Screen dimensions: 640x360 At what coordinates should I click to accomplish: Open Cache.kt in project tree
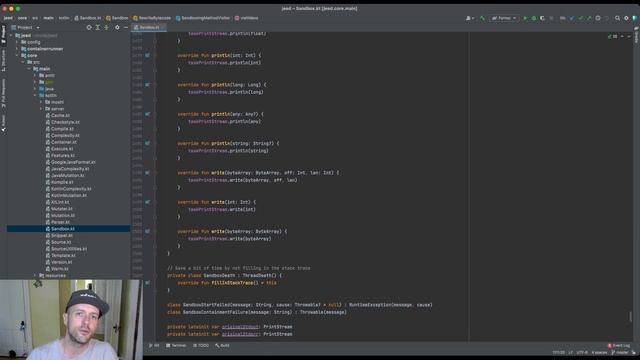click(x=58, y=115)
